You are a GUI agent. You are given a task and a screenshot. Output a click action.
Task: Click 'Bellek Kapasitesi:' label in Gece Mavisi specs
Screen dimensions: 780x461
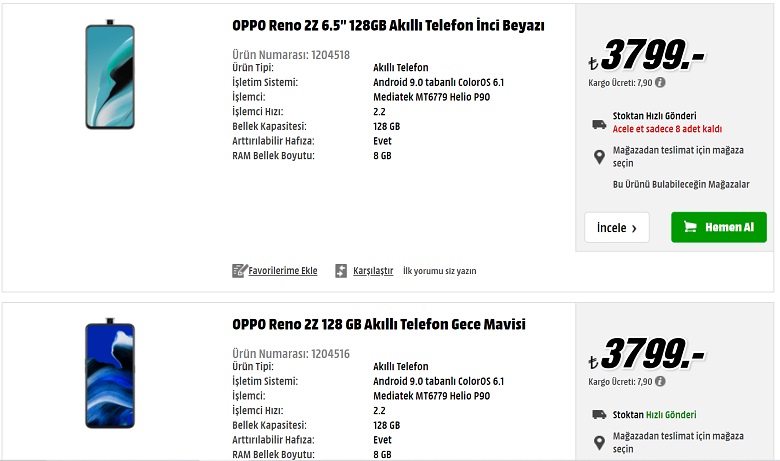(270, 425)
